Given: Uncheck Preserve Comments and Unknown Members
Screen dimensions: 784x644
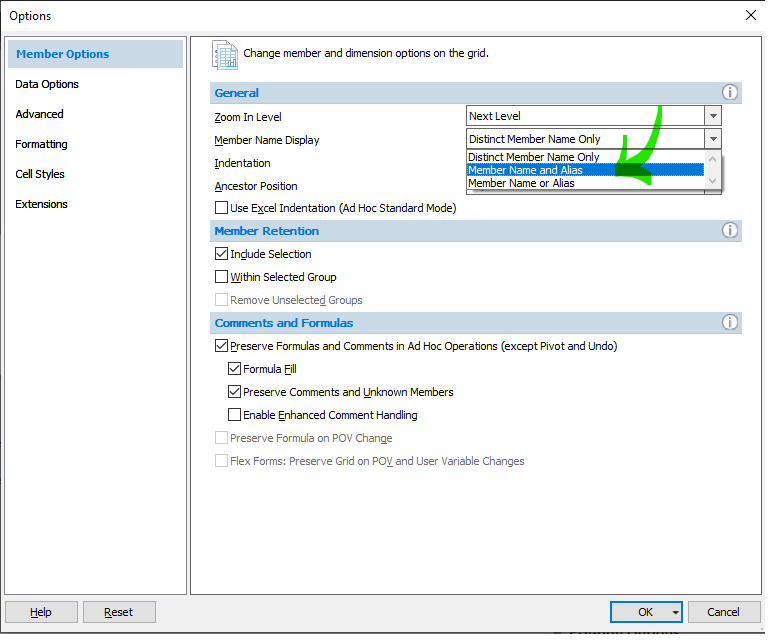Looking at the screenshot, I should point(234,392).
